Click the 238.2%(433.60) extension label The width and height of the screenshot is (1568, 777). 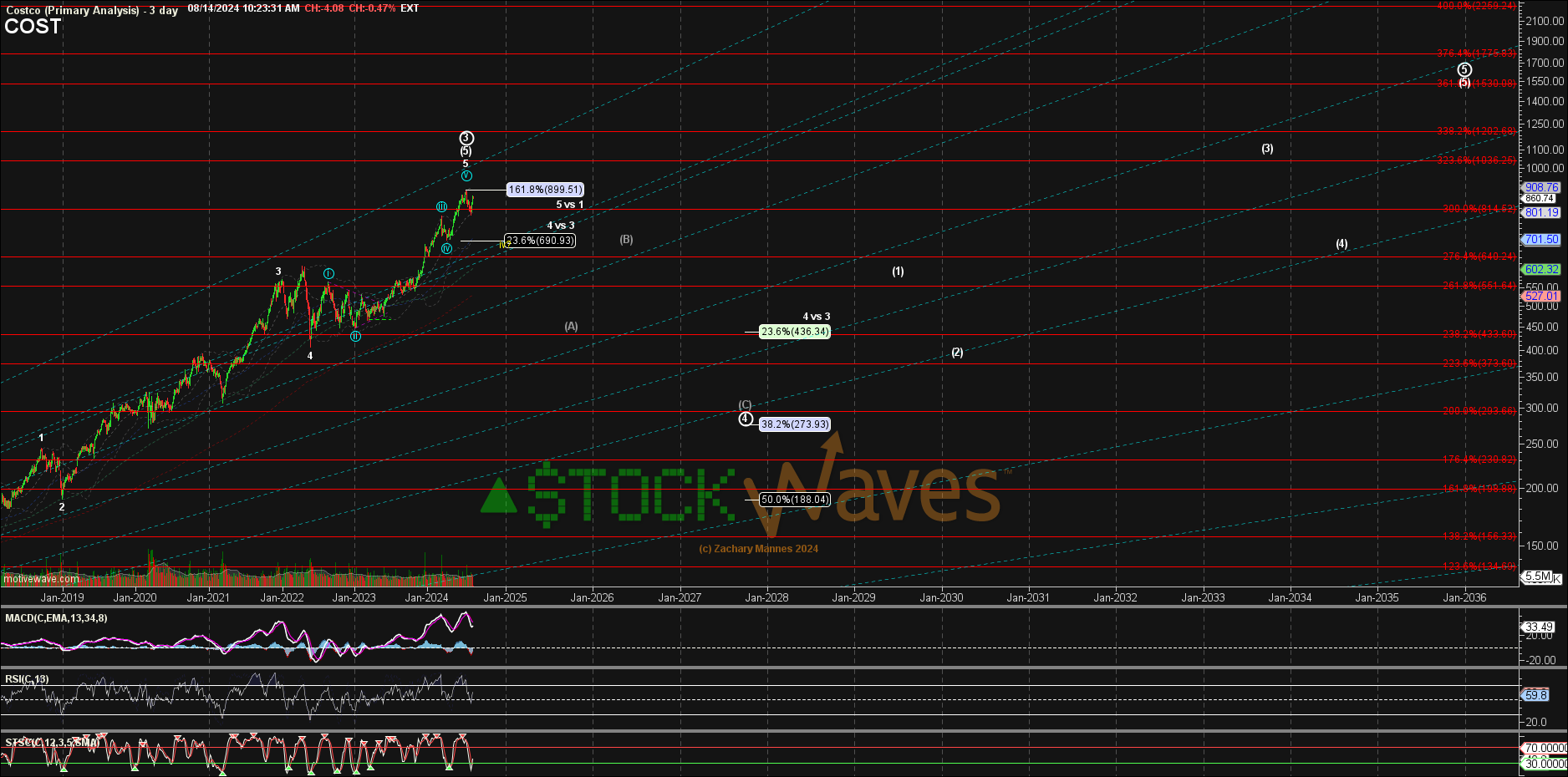click(x=1479, y=334)
